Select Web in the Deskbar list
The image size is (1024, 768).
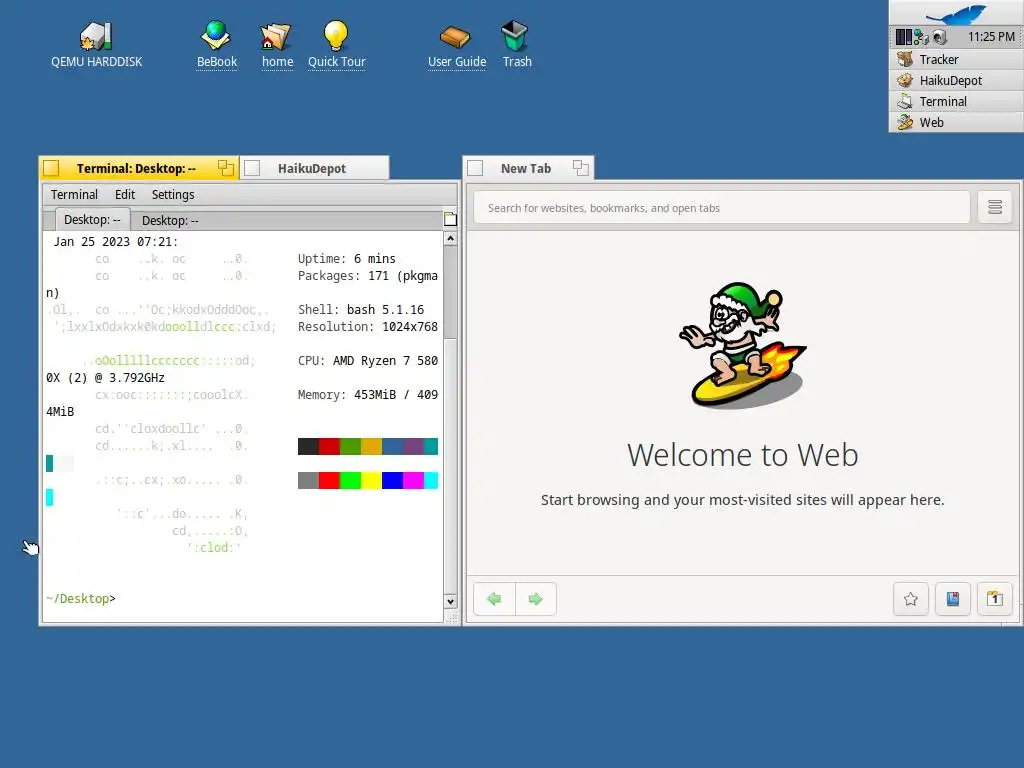tap(956, 122)
